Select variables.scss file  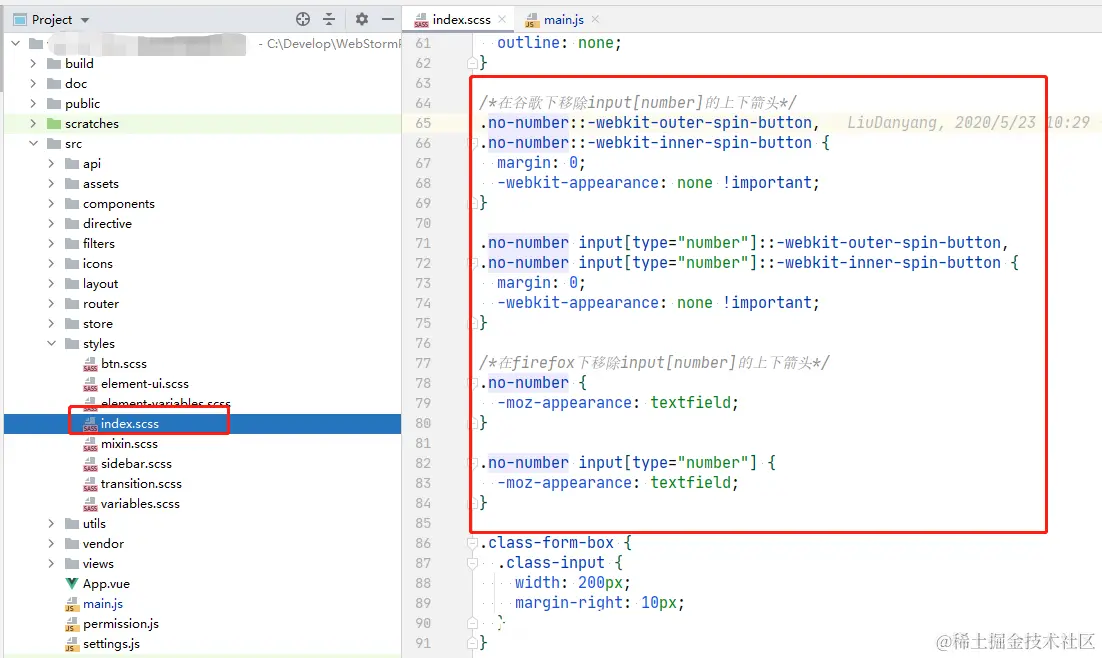[140, 504]
